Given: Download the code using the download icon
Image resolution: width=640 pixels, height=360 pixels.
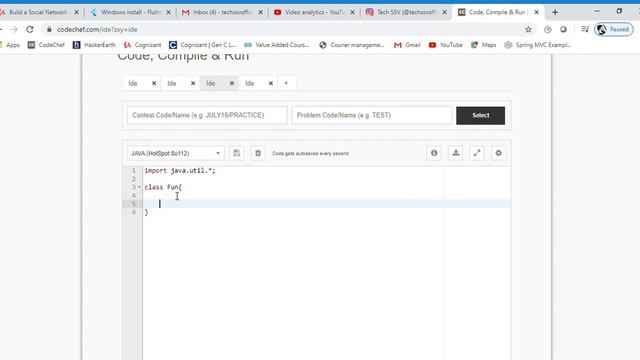Looking at the screenshot, I should click(x=456, y=153).
